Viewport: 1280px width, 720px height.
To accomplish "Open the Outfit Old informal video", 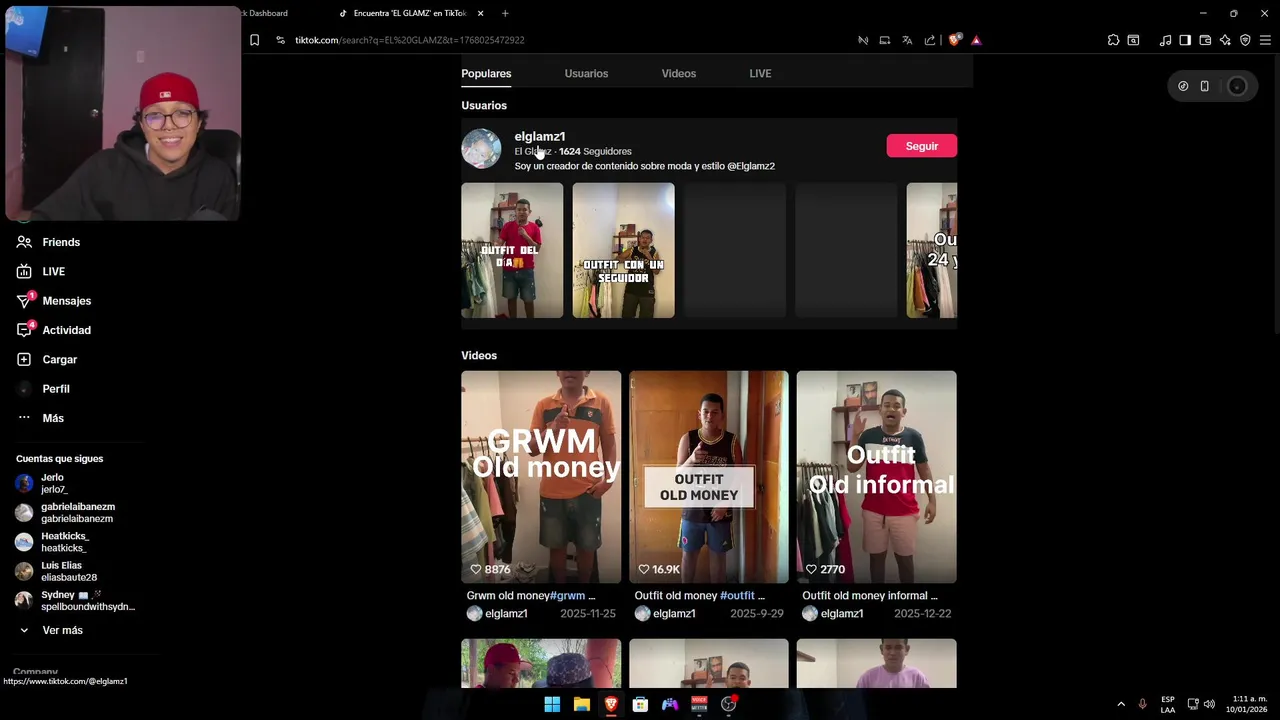I will point(876,477).
